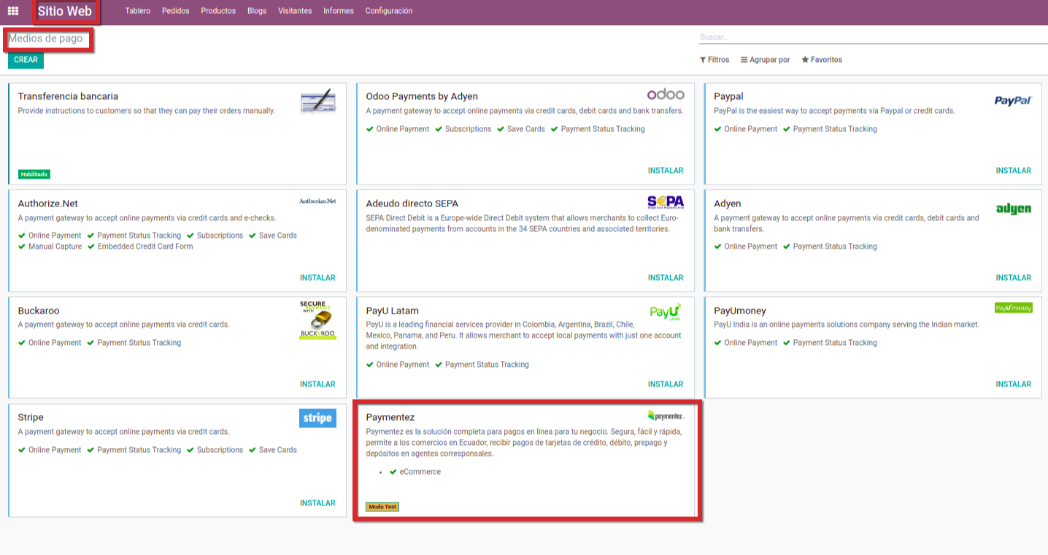Click the Habilitado badge on Transferencia bancaria
The height and width of the screenshot is (555, 1048).
point(34,174)
